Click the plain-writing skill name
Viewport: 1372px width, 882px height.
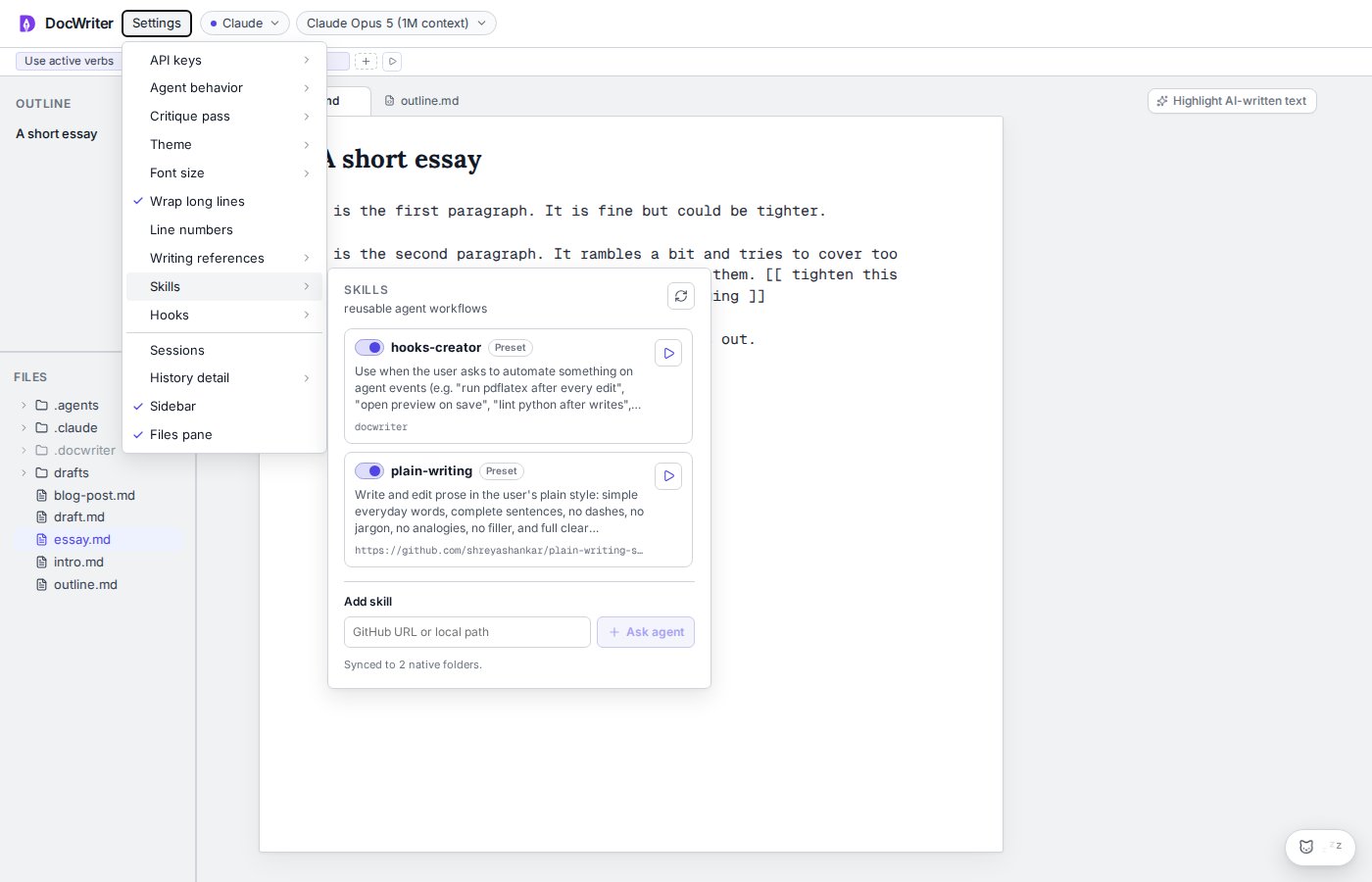(x=431, y=471)
